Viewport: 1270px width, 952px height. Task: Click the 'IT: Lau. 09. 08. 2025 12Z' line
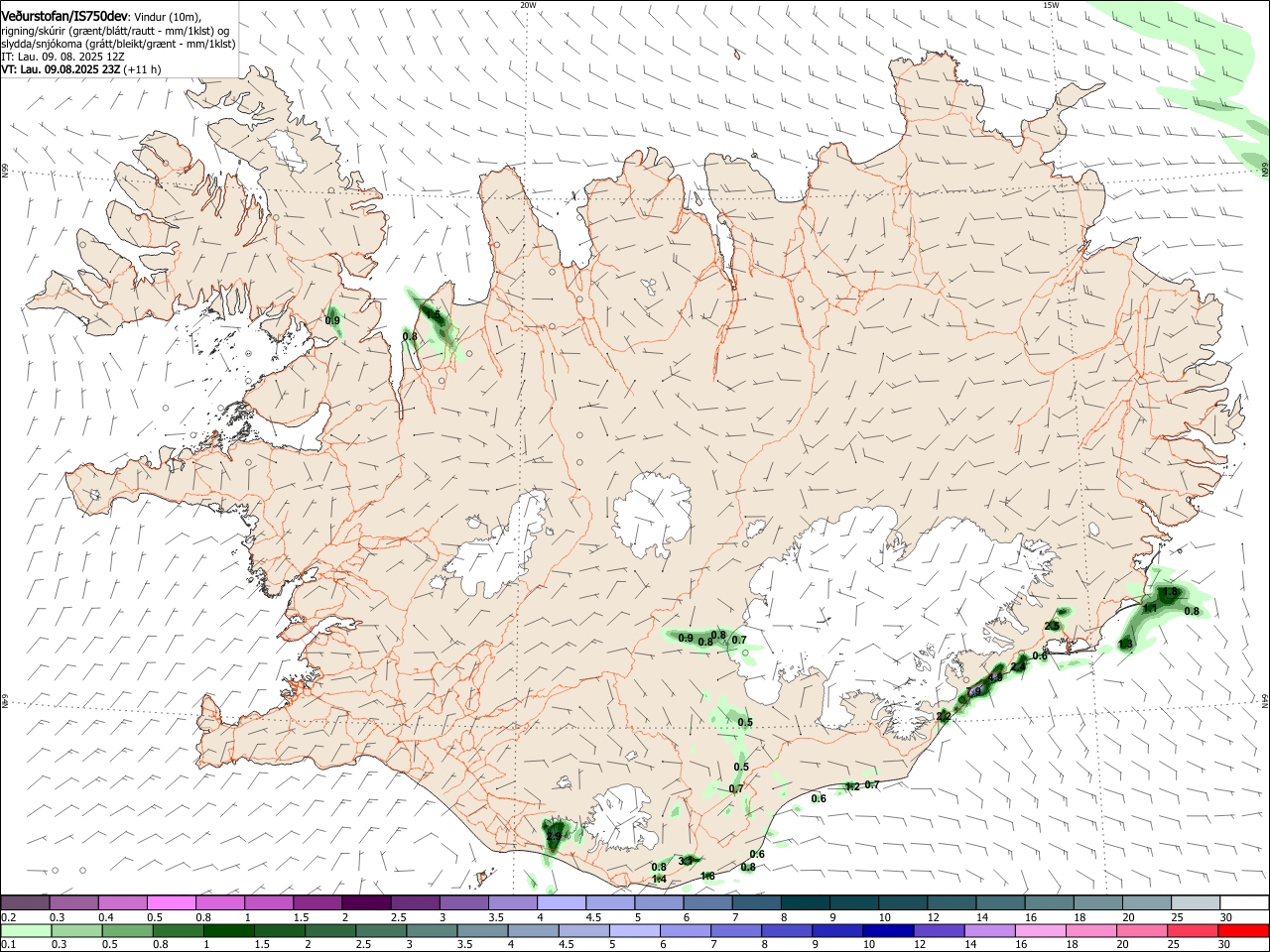pyautogui.click(x=63, y=57)
